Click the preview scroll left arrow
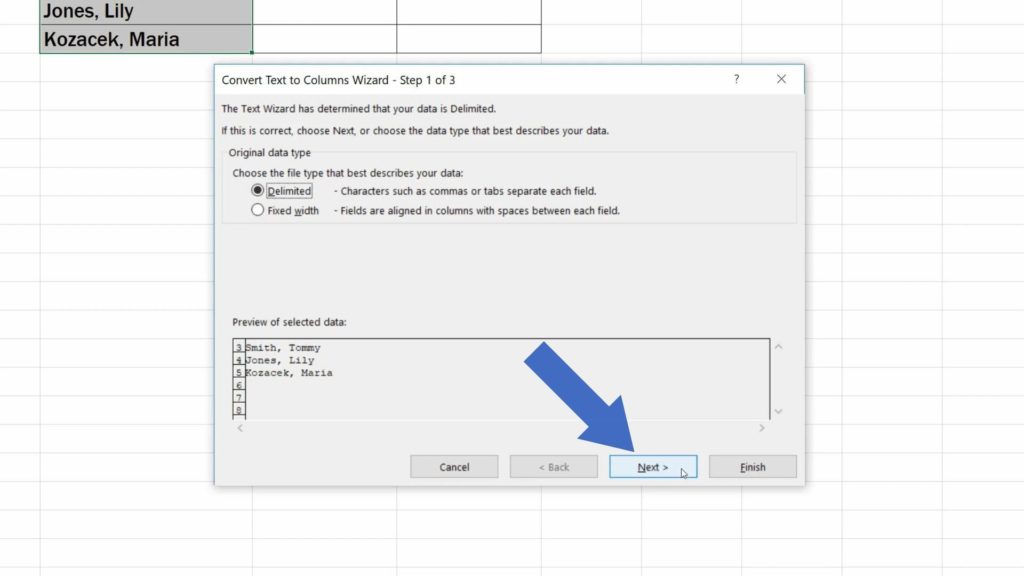This screenshot has height=576, width=1024. pyautogui.click(x=240, y=428)
